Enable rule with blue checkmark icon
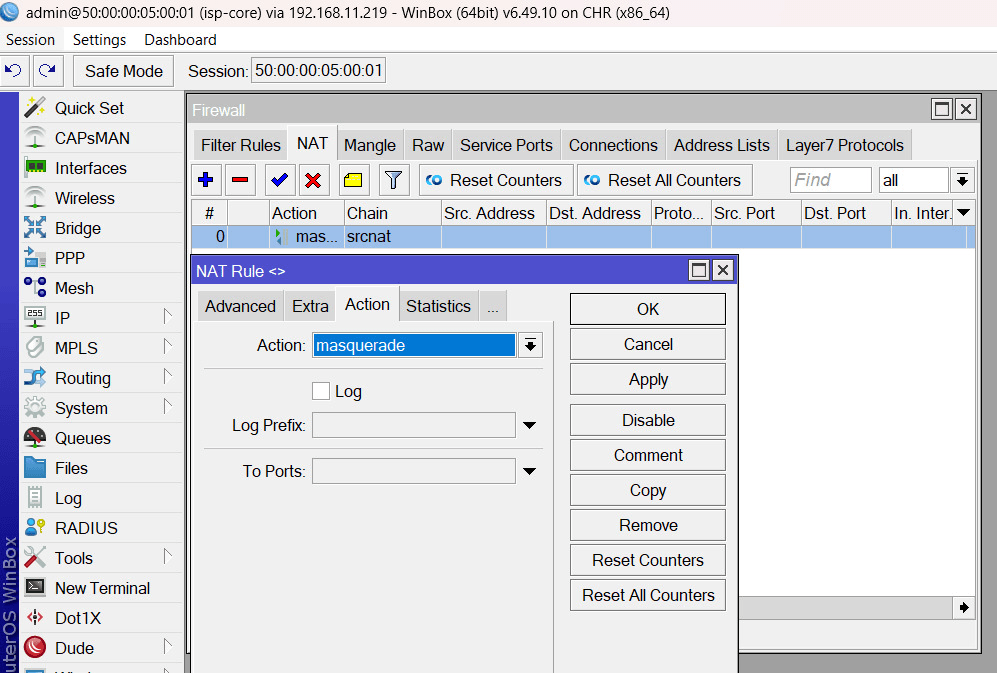 pyautogui.click(x=279, y=180)
